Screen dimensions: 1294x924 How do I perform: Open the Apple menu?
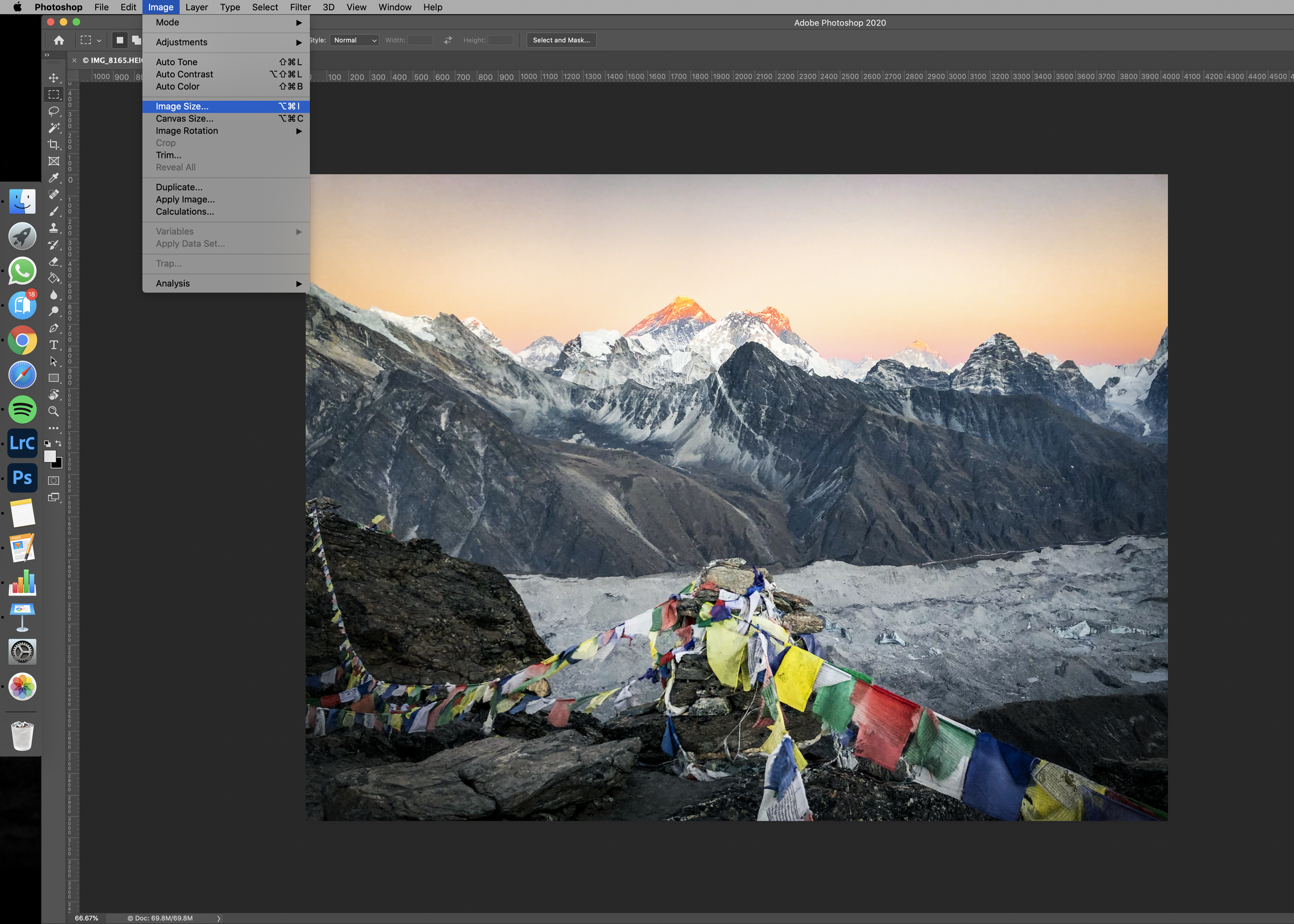17,7
